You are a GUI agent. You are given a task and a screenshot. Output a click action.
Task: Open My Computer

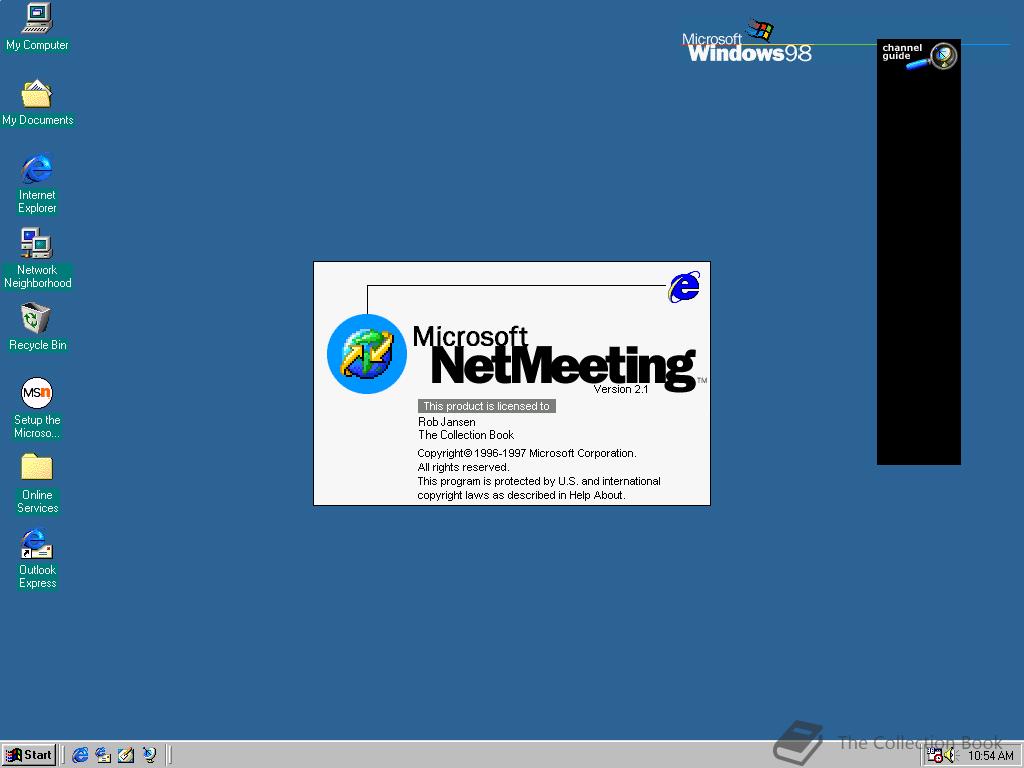point(36,22)
